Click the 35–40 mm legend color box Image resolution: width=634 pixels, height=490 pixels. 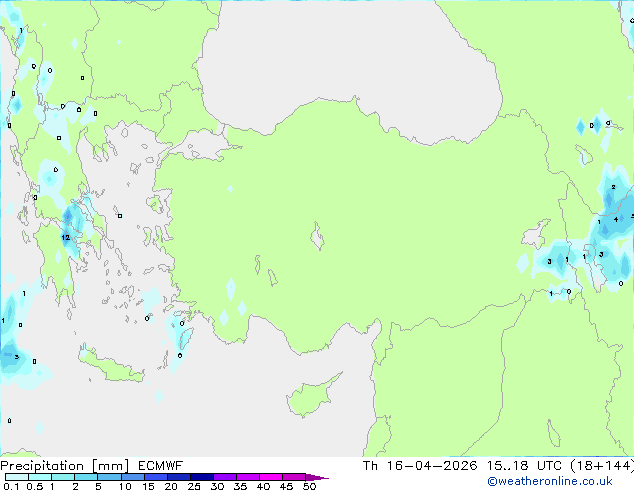click(x=247, y=477)
